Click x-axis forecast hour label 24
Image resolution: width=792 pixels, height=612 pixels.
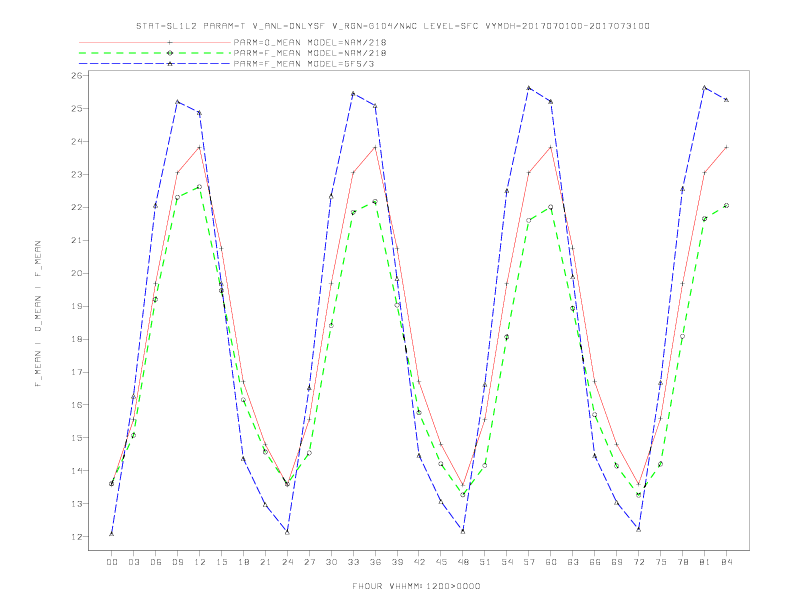(287, 562)
